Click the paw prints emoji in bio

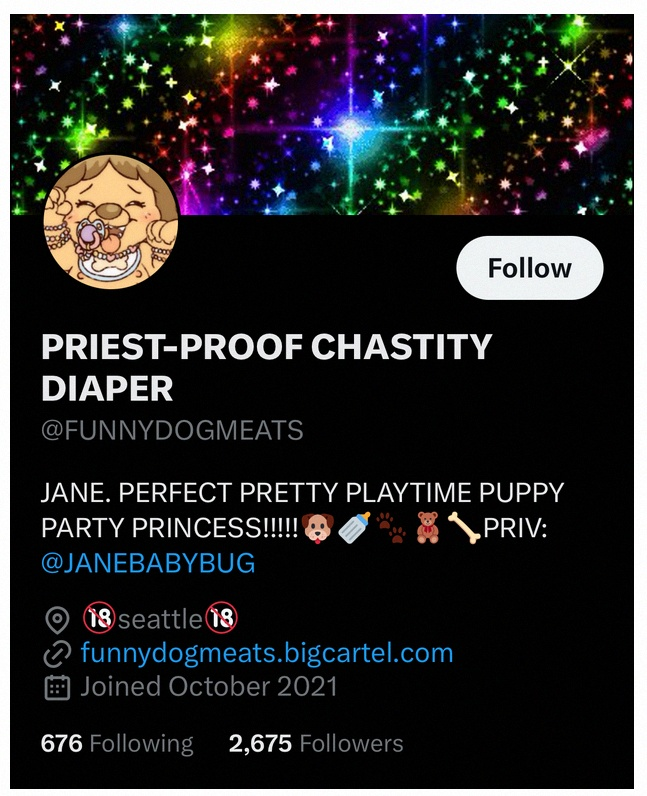pyautogui.click(x=392, y=528)
